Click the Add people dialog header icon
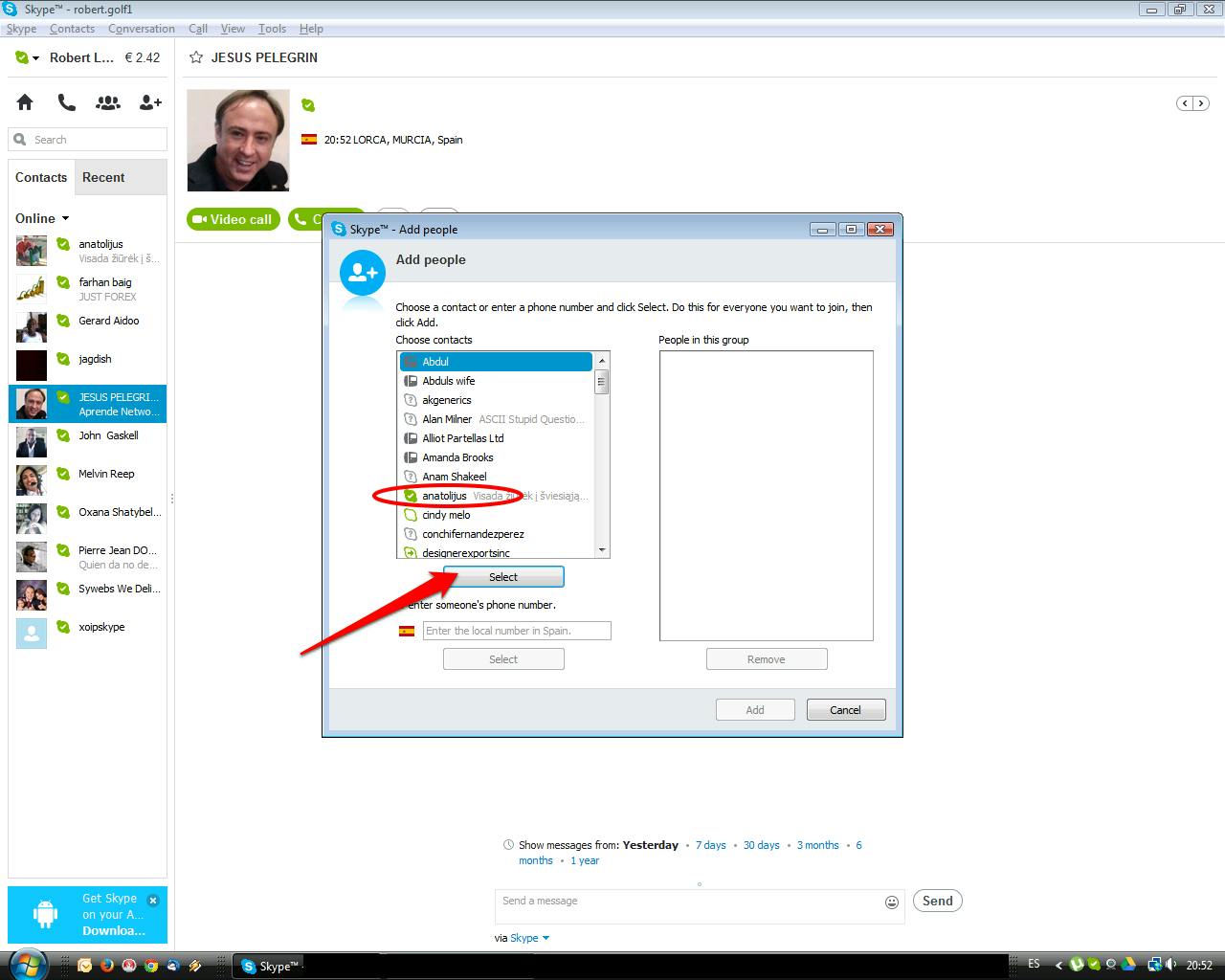This screenshot has width=1225, height=980. point(363,274)
